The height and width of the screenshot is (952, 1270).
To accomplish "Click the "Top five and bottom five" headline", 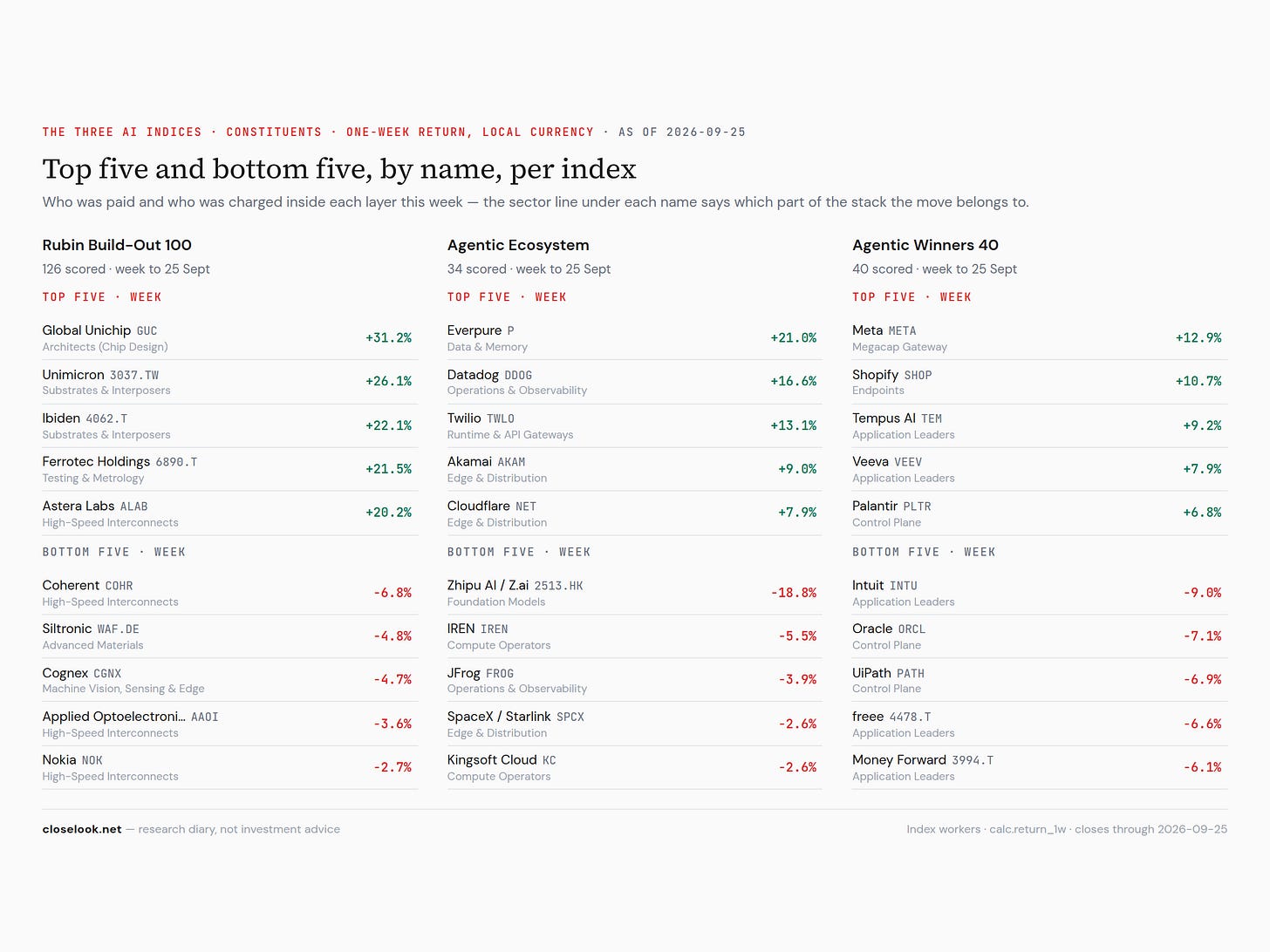I will (339, 169).
